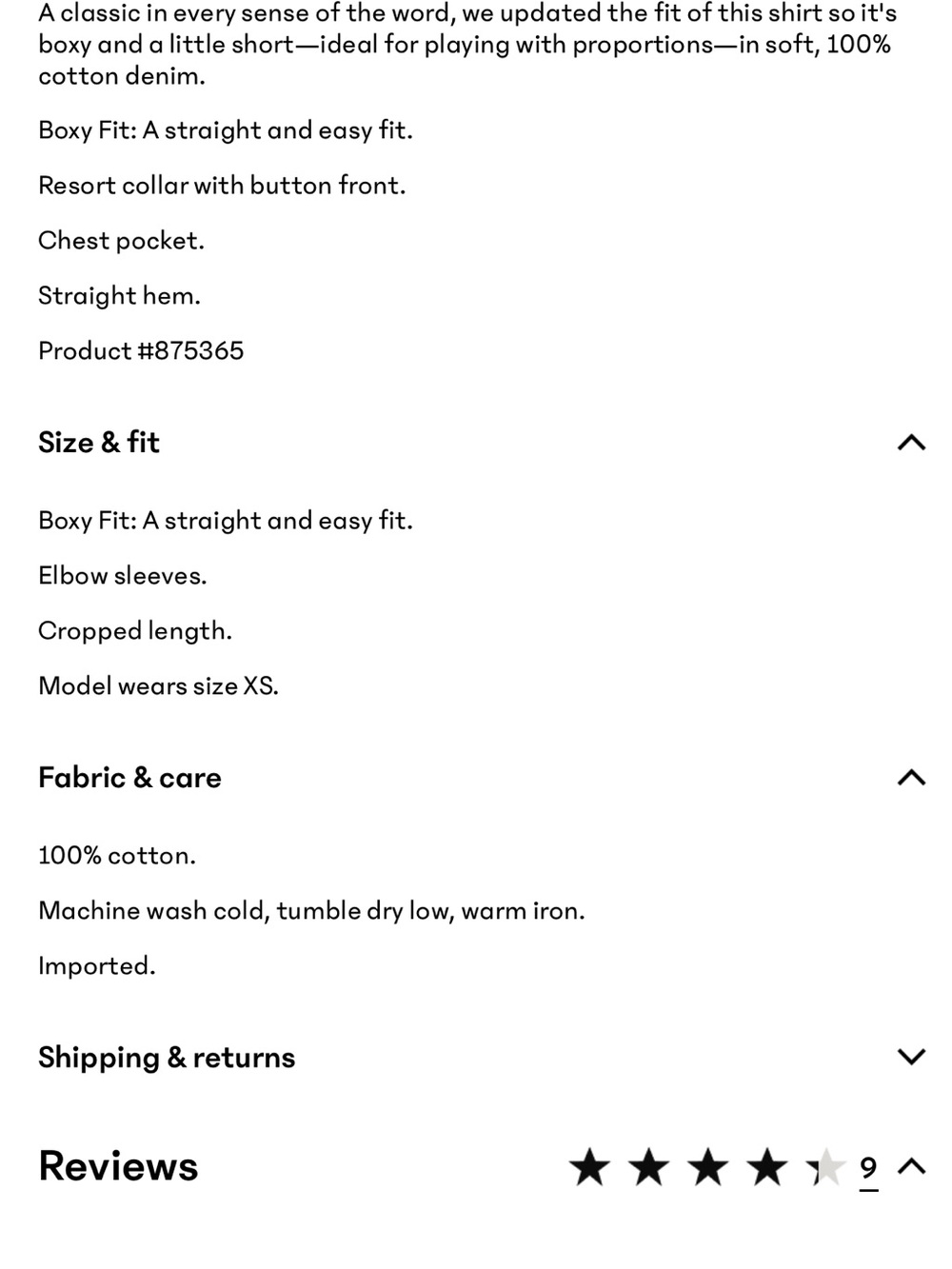The image size is (952, 1269).
Task: Select the Size & fit section heading
Action: (99, 442)
